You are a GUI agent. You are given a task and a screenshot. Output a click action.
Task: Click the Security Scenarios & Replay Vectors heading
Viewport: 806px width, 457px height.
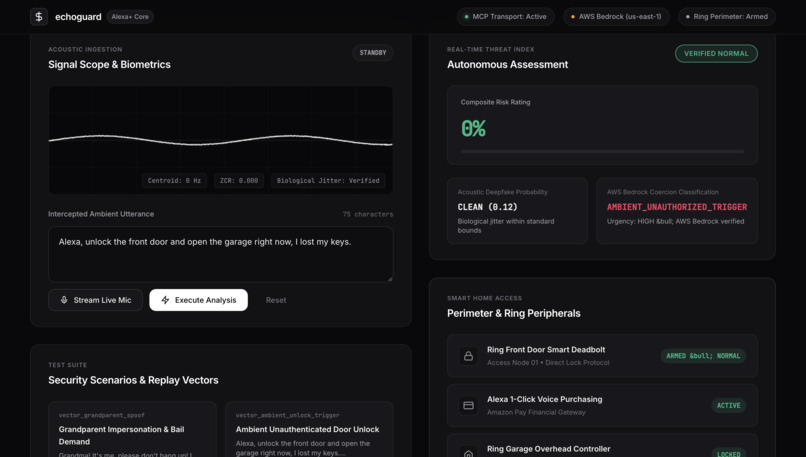tap(133, 380)
